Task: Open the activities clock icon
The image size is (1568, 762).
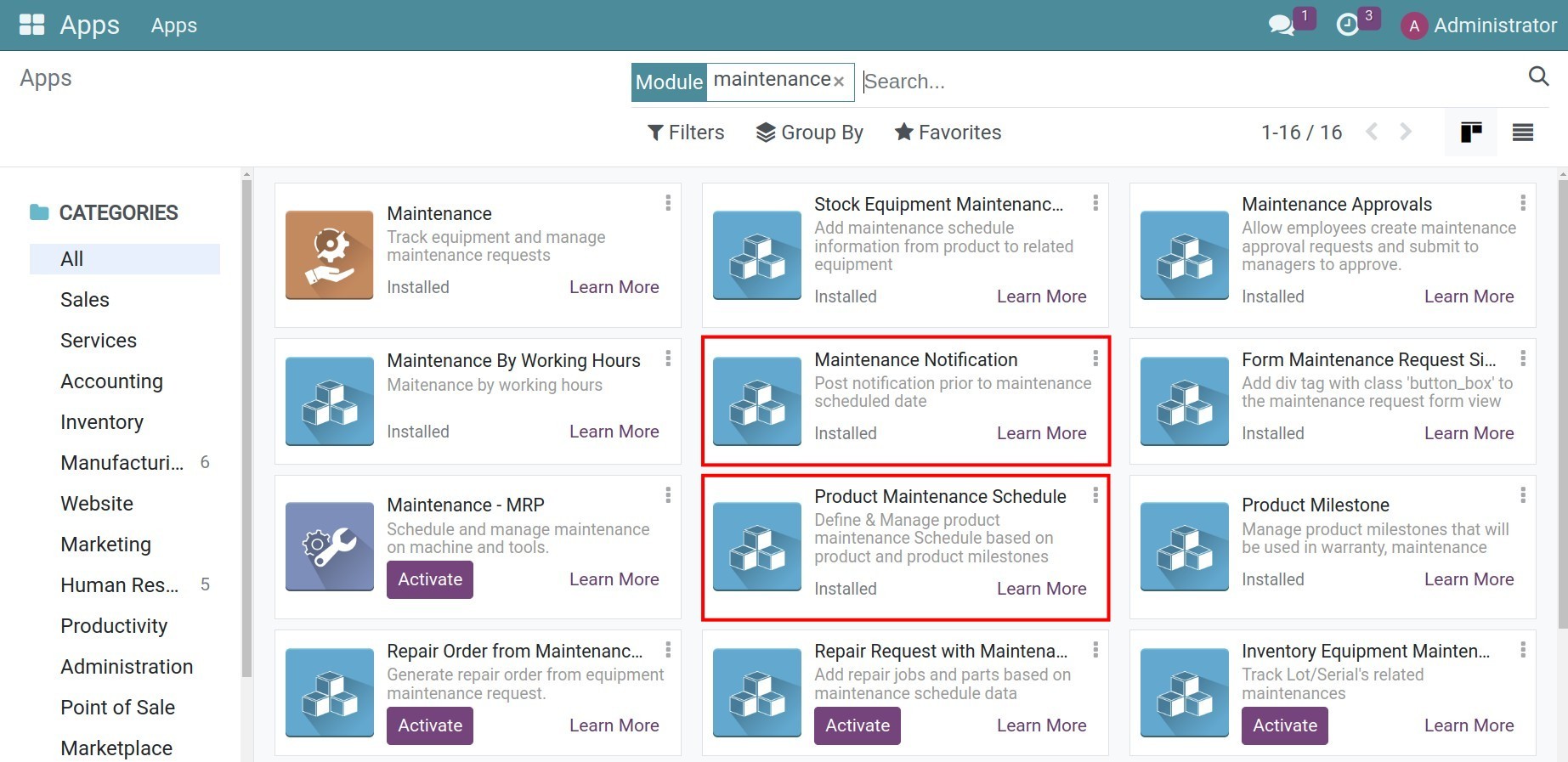Action: pyautogui.click(x=1347, y=25)
